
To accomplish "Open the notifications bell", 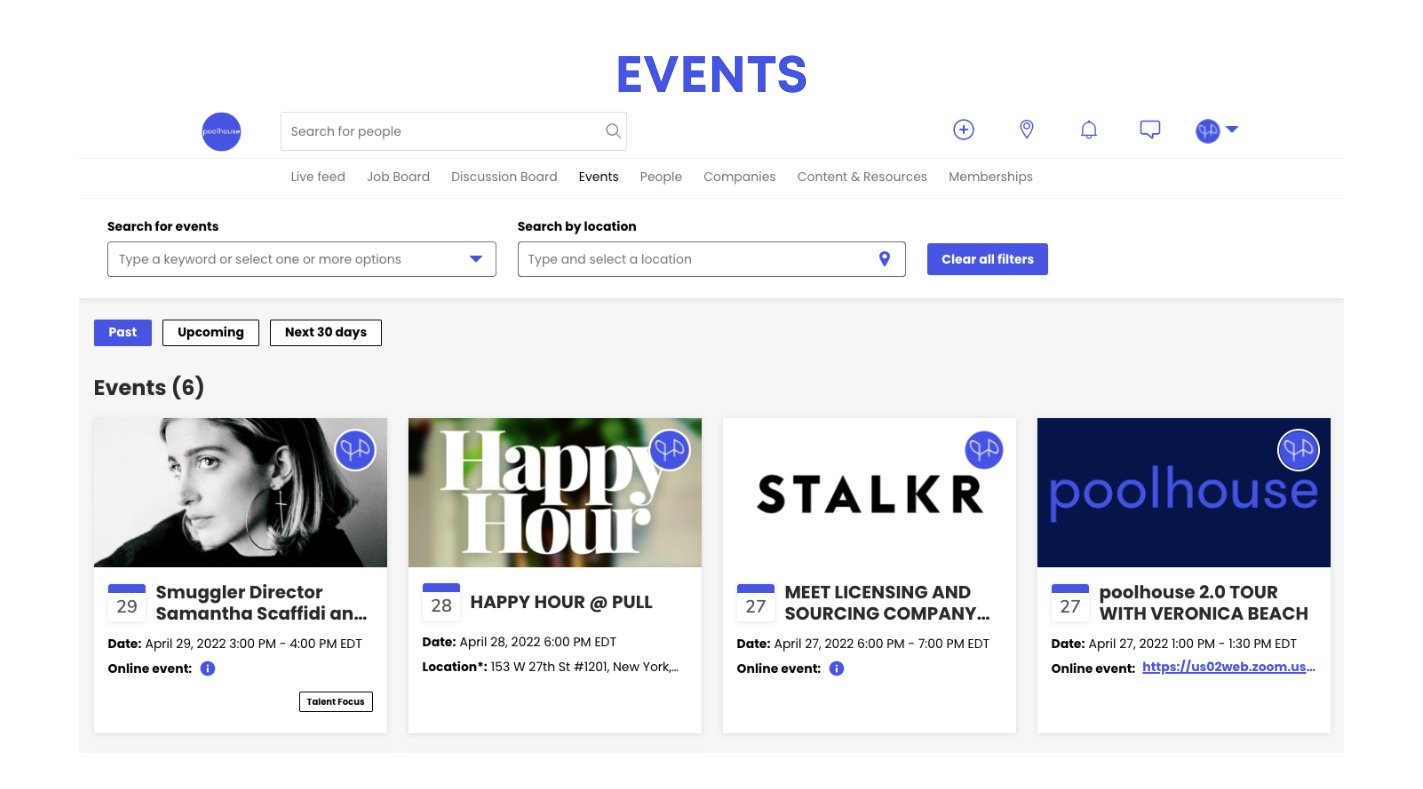I will [x=1089, y=129].
